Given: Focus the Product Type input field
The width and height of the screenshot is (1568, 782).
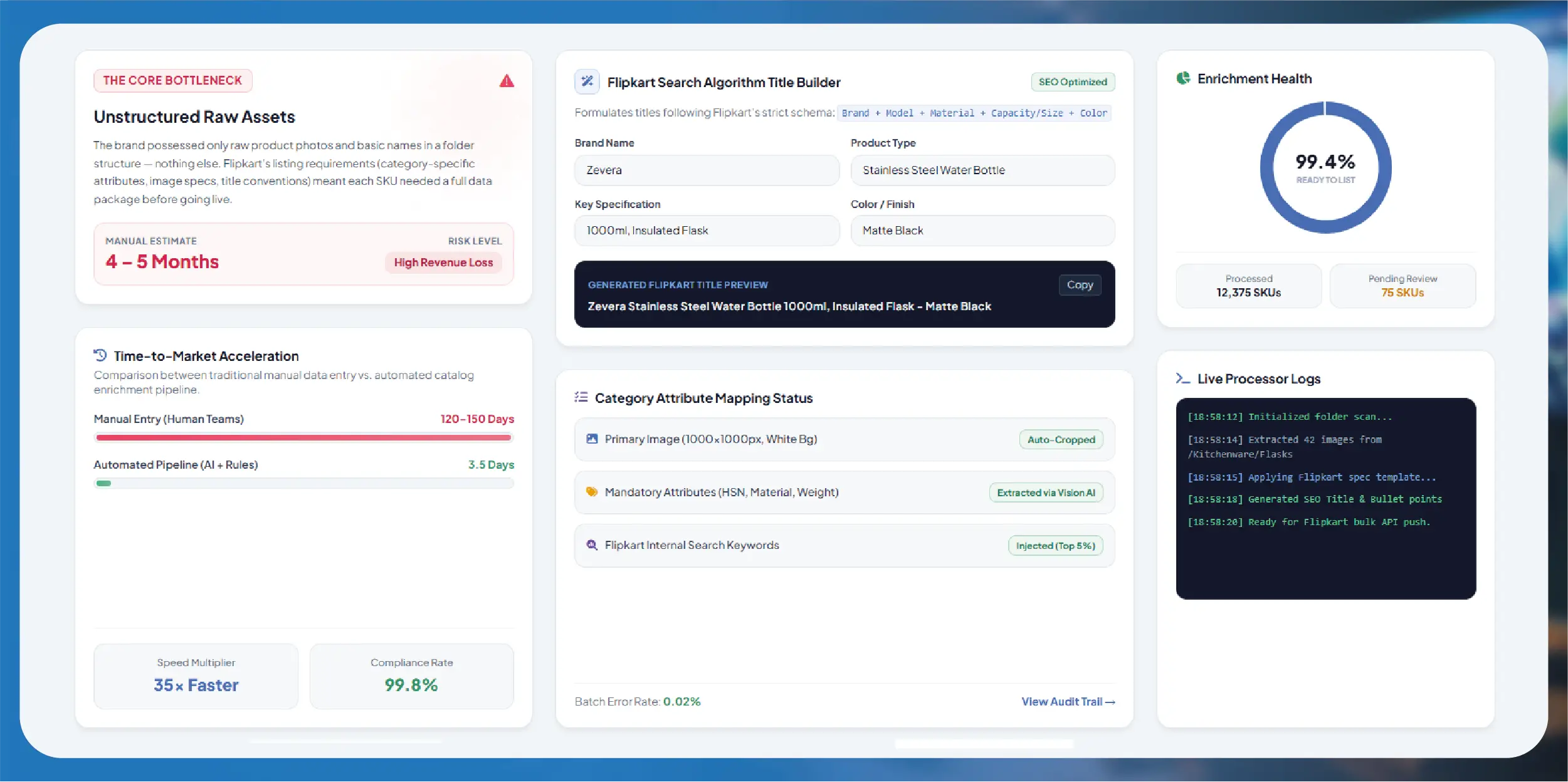Looking at the screenshot, I should [x=982, y=170].
